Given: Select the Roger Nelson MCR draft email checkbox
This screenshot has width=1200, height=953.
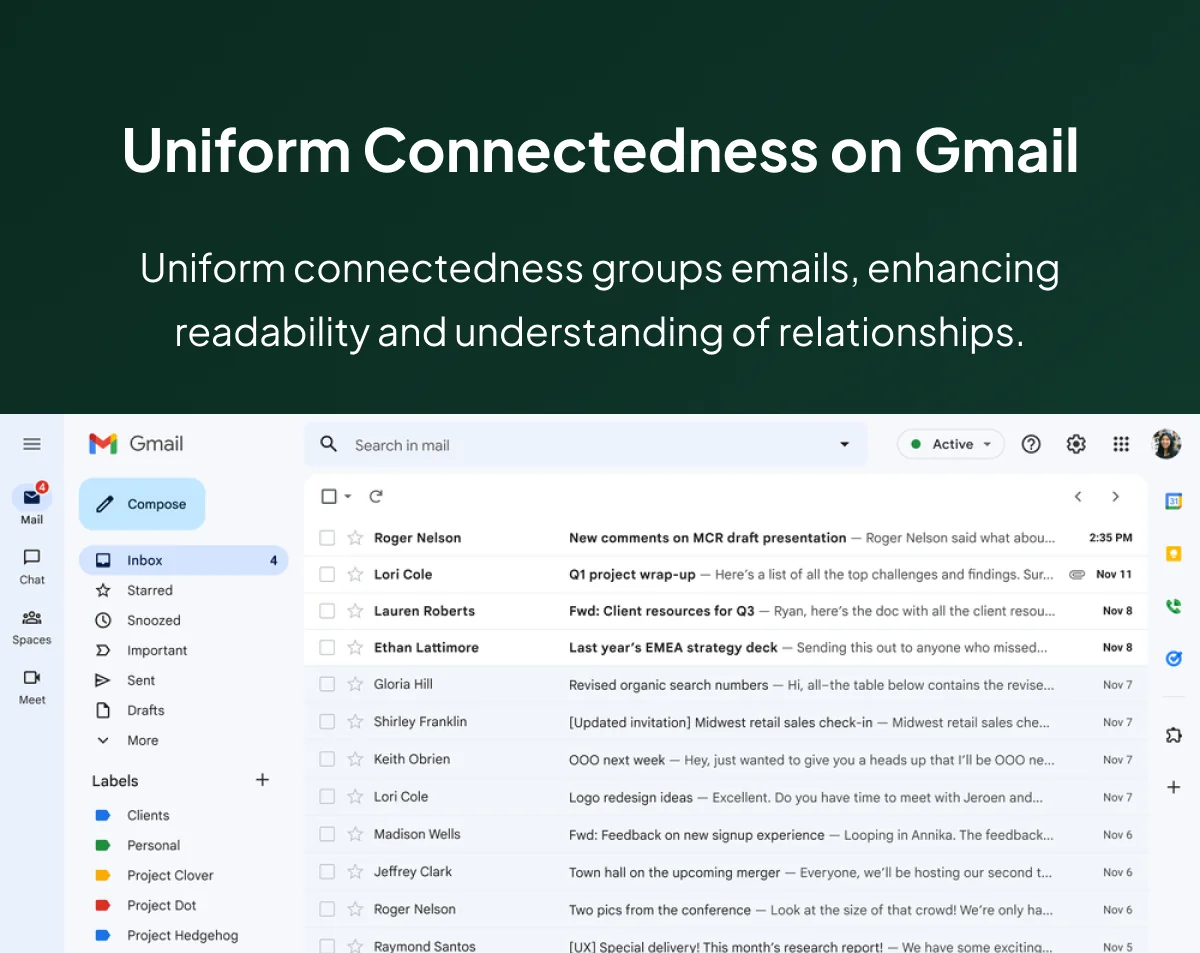Looking at the screenshot, I should 327,538.
